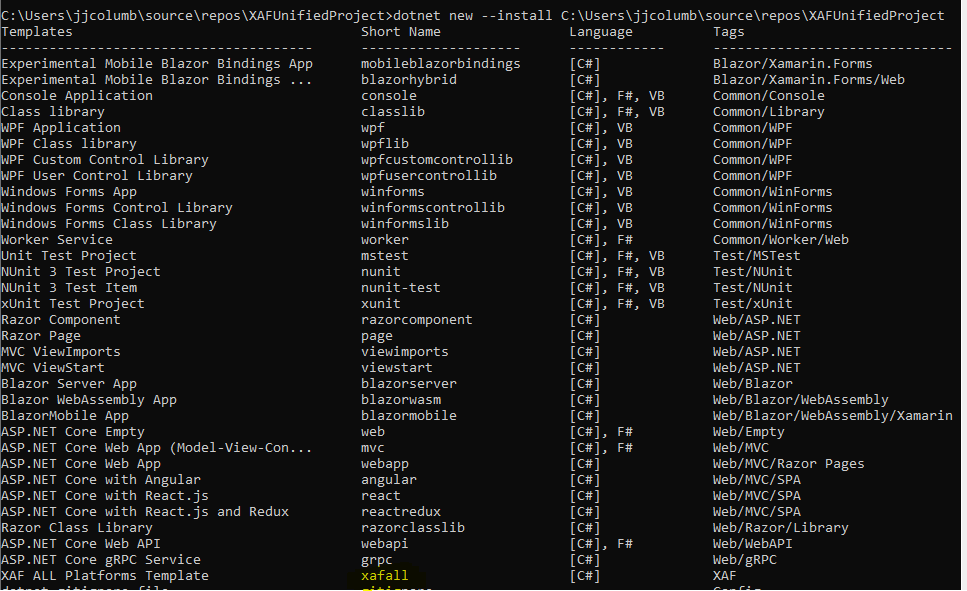Click 'Experimental Mobile Blazor Bindings App' text
The width and height of the screenshot is (967, 591).
(x=157, y=64)
